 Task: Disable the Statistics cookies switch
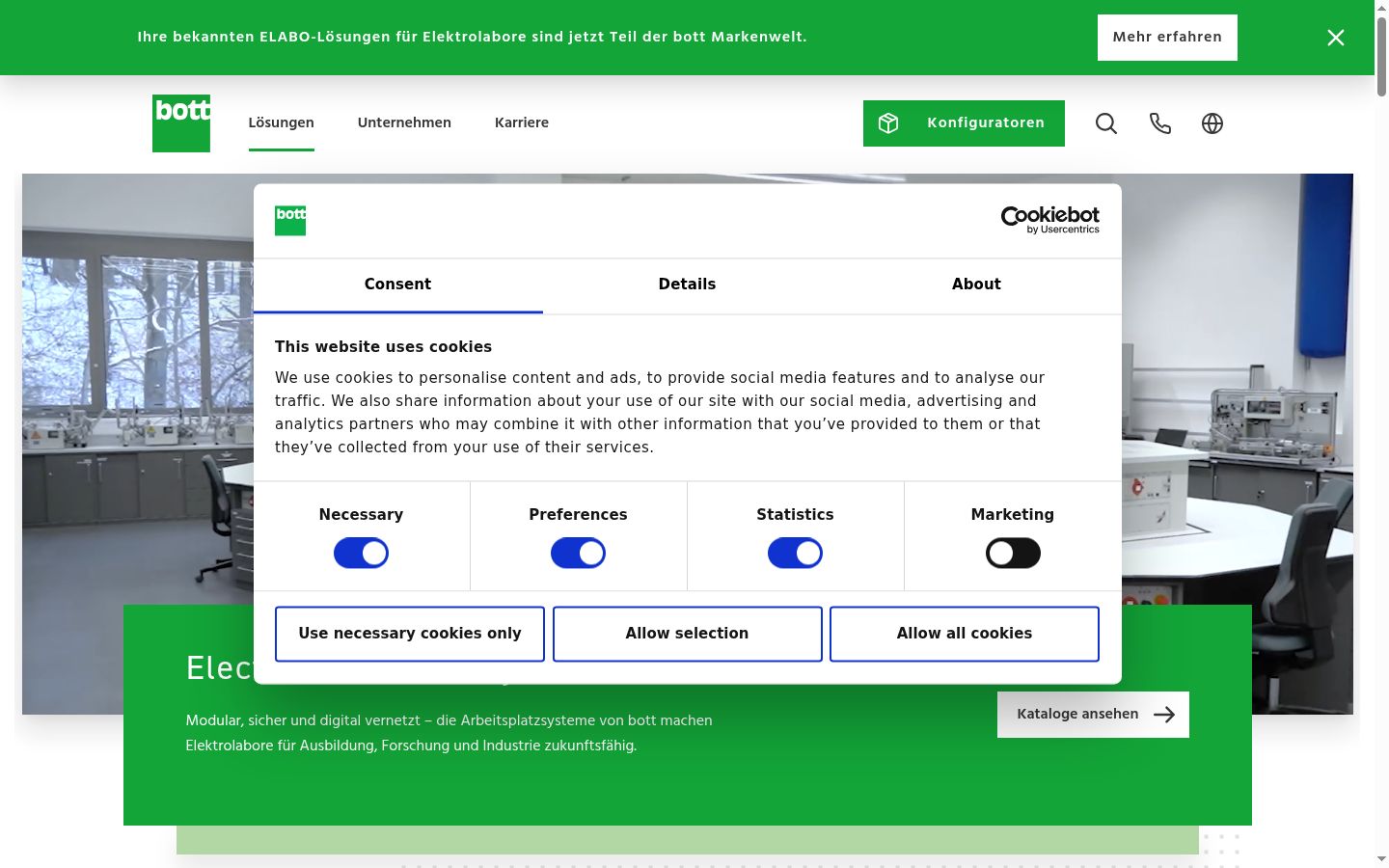(x=795, y=554)
